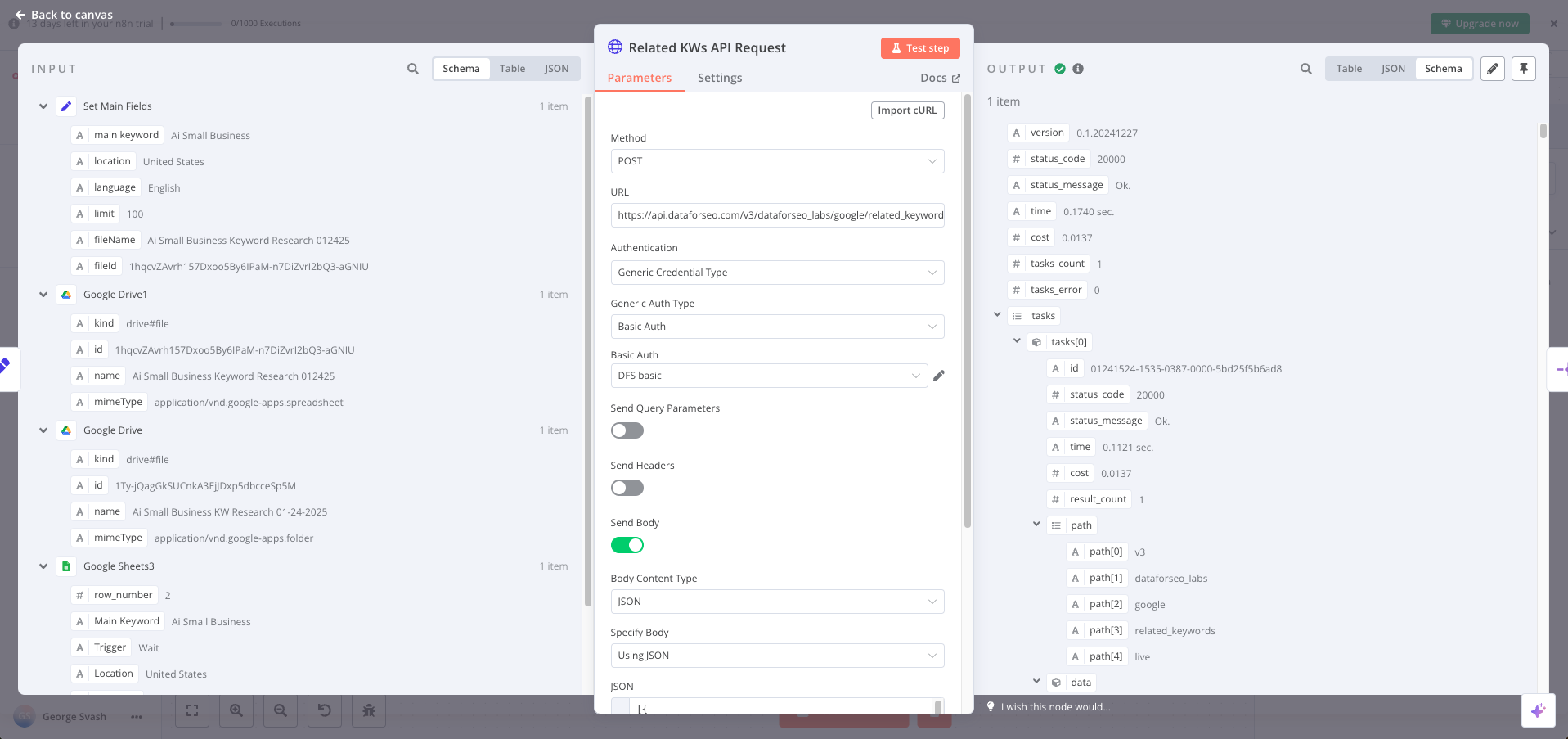The image size is (1568, 739).
Task: Click Back to canvas link
Action: (64, 15)
